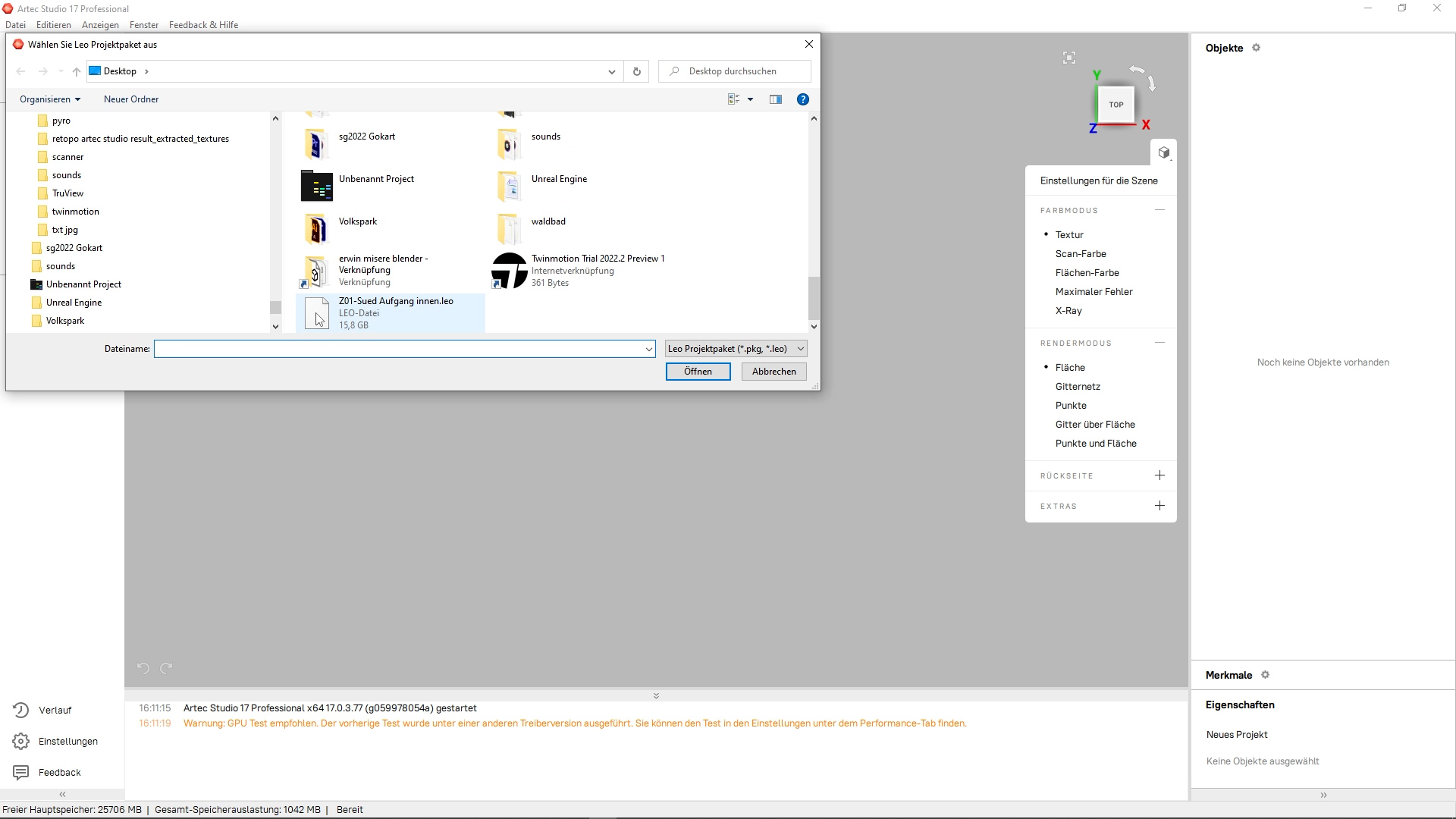The image size is (1456, 819).
Task: Select Scan-Farbe color mode
Action: [x=1081, y=254]
